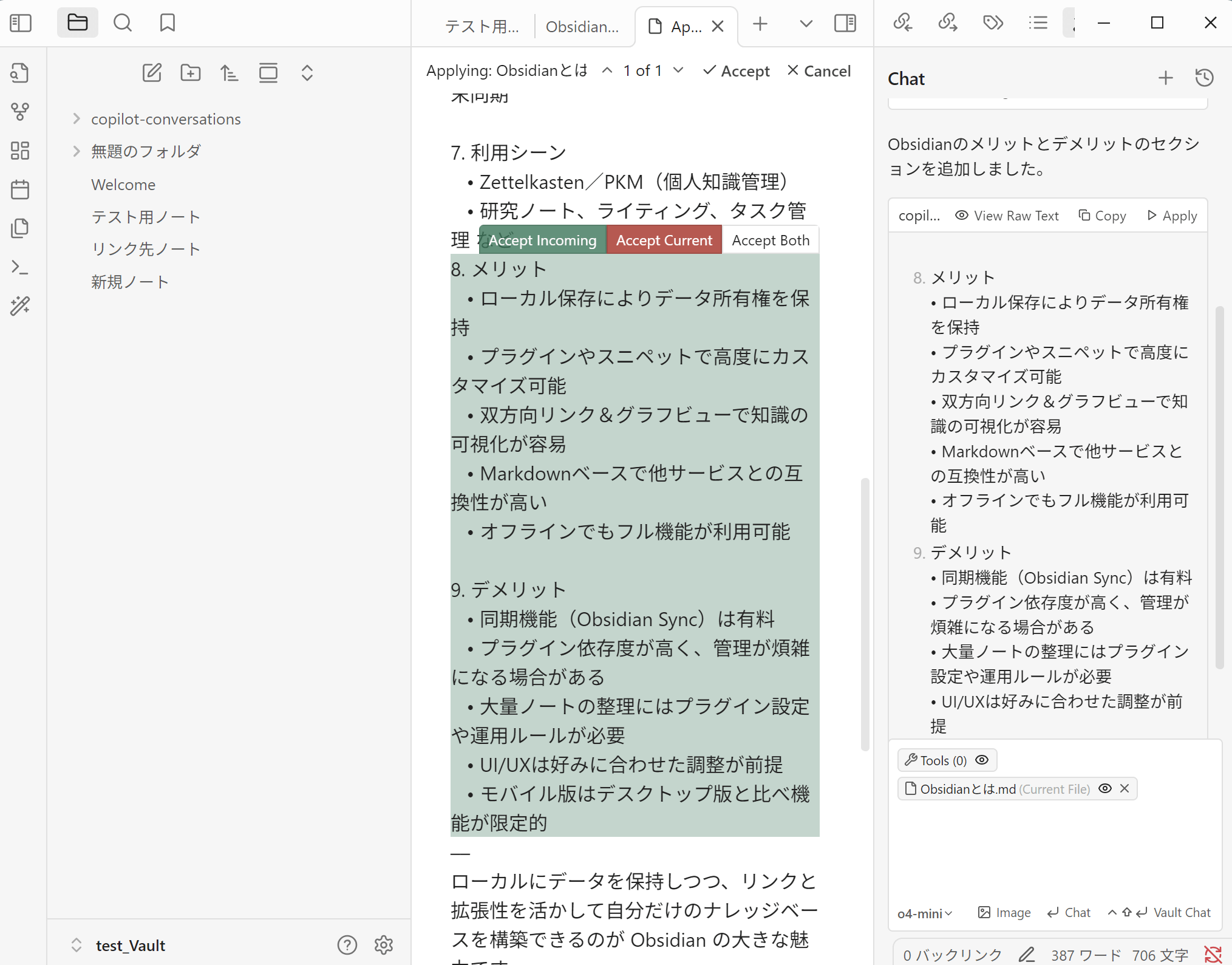
Task: Close the Ap... tab
Action: 718,26
